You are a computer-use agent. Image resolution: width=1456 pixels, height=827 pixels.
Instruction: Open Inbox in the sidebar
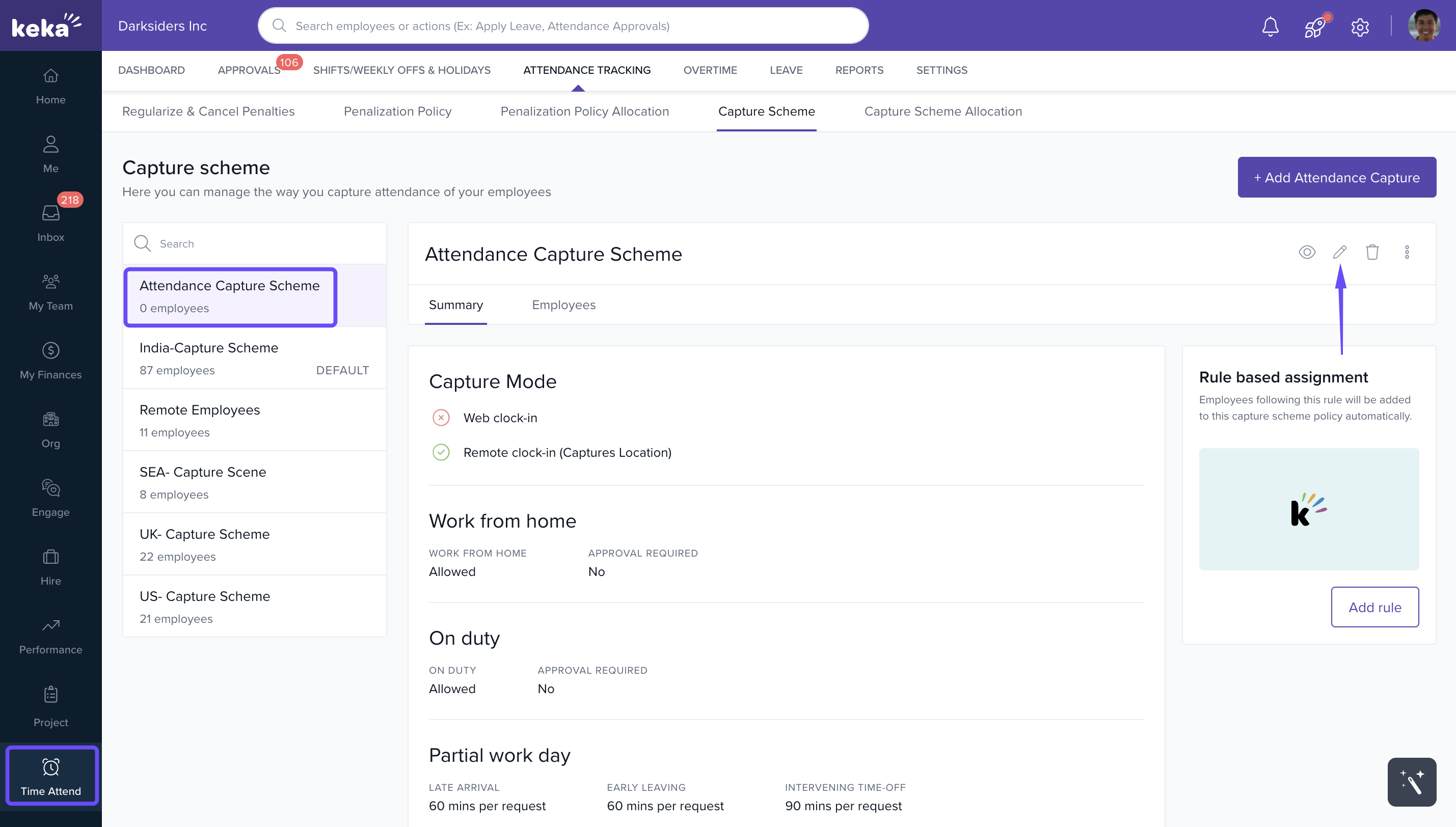pos(50,223)
